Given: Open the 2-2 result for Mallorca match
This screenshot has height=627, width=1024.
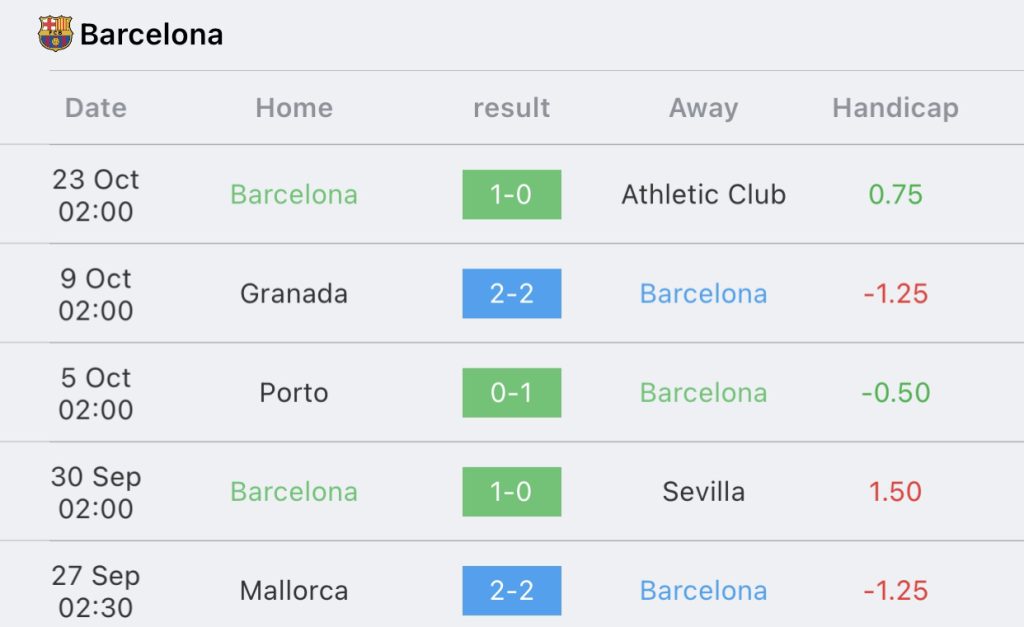Looking at the screenshot, I should tap(511, 590).
